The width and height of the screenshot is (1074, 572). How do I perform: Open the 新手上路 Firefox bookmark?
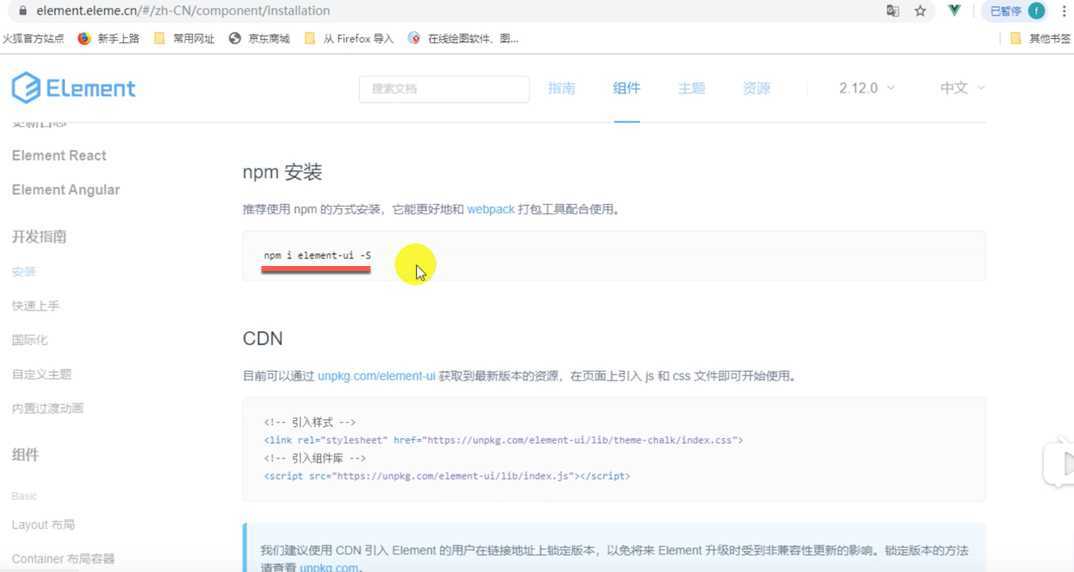[108, 38]
